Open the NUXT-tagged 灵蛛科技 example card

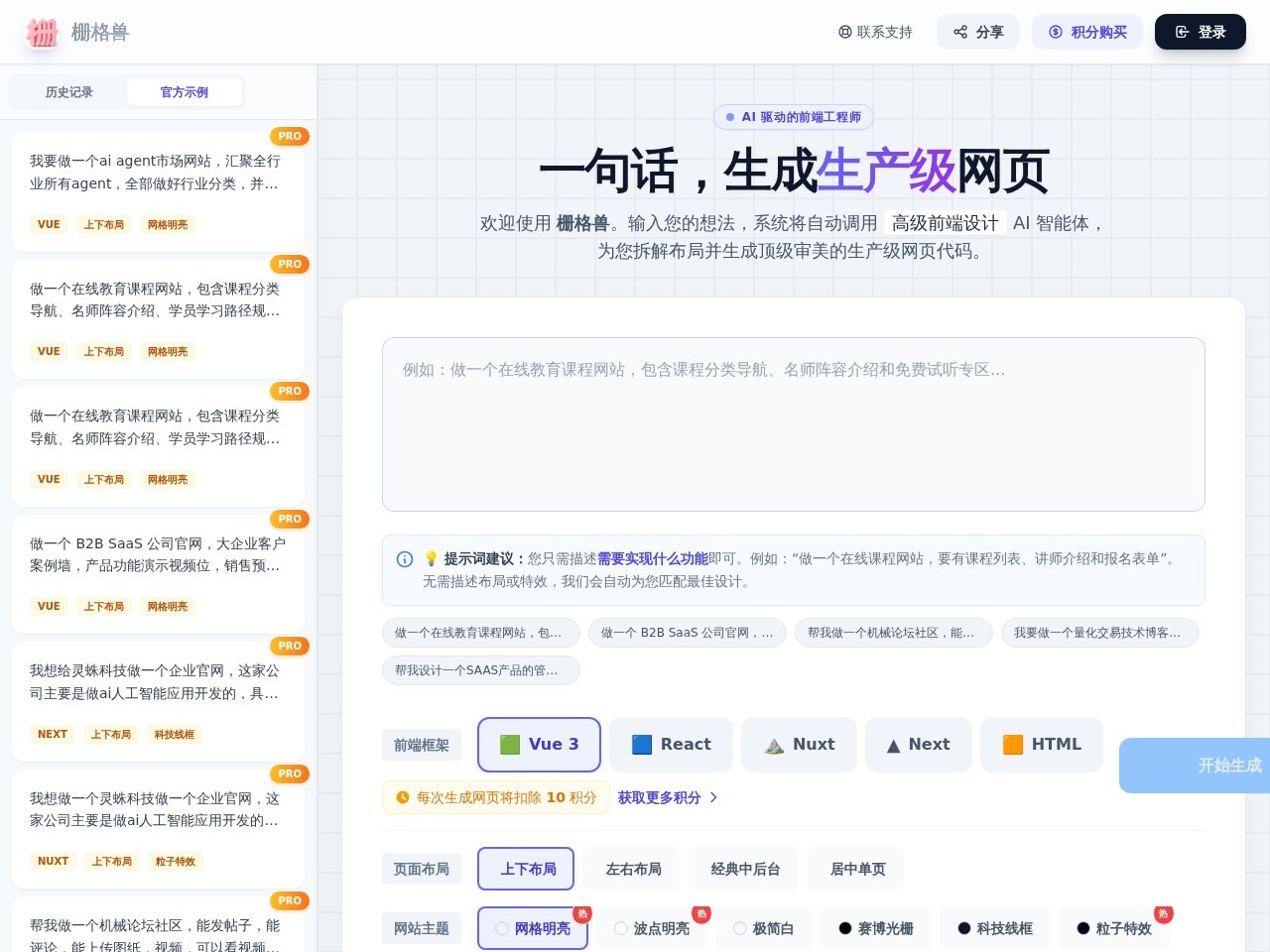158,829
